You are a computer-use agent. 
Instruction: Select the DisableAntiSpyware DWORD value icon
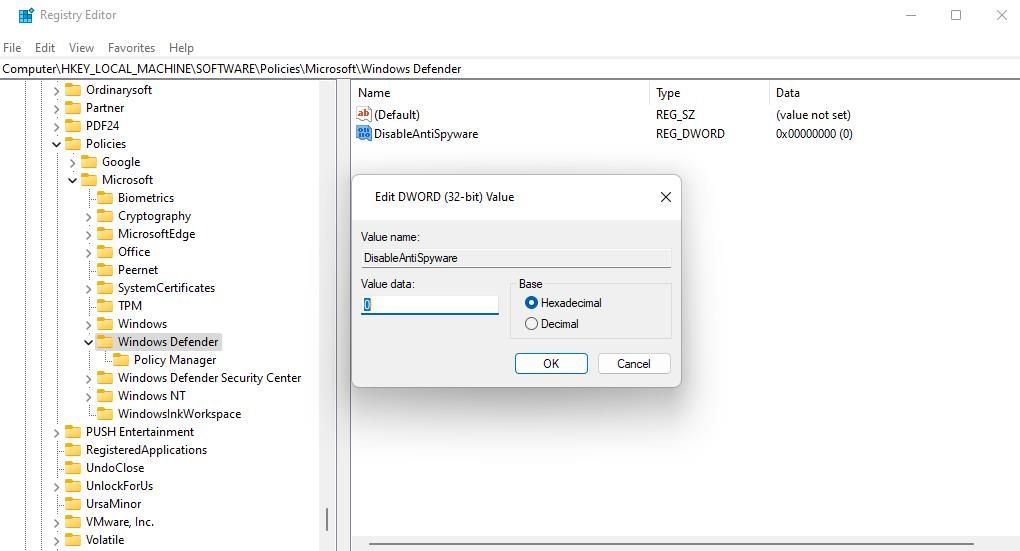364,133
